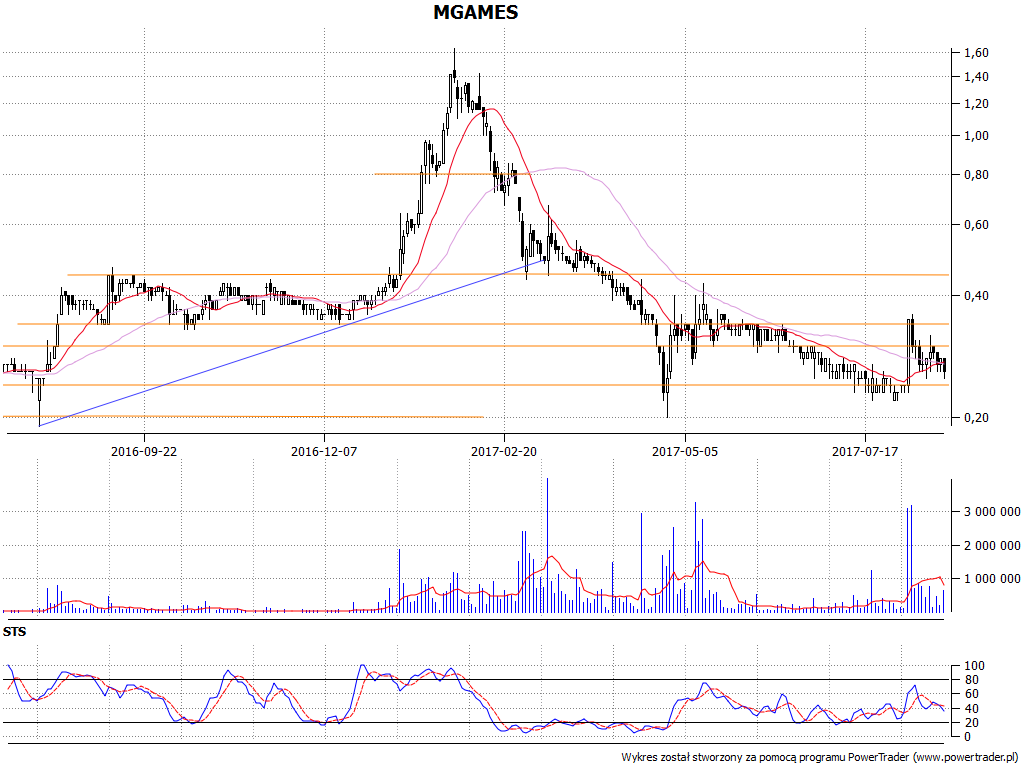Screen dimensions: 1024x768
Task: Click the STS indicator panel label
Action: tap(15, 632)
